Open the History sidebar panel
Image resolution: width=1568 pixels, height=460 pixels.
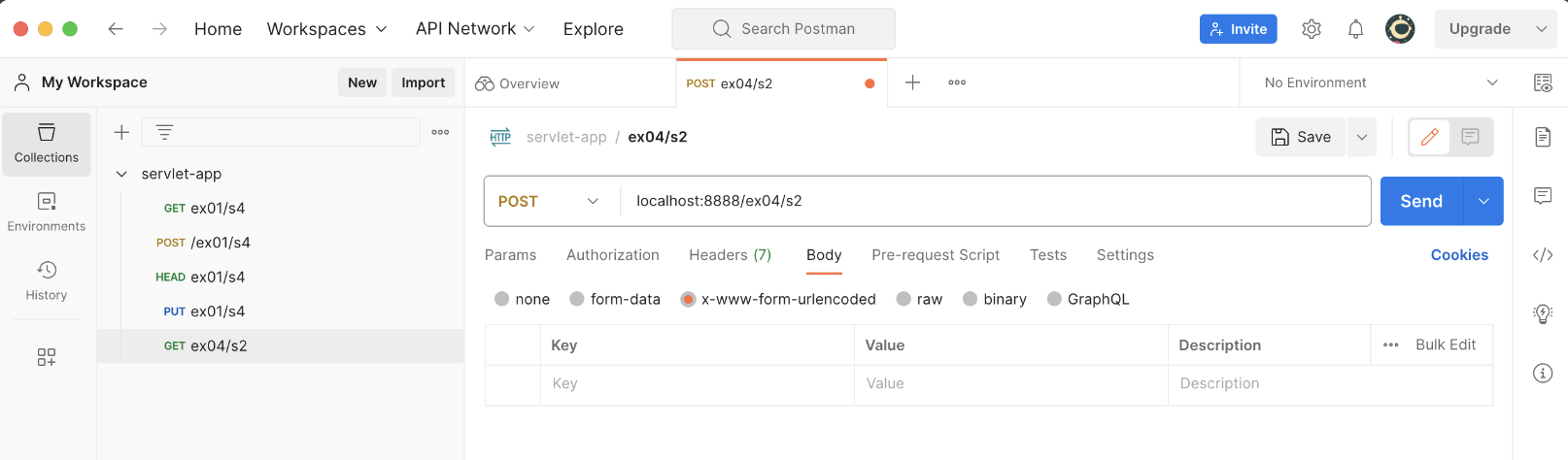pos(47,281)
